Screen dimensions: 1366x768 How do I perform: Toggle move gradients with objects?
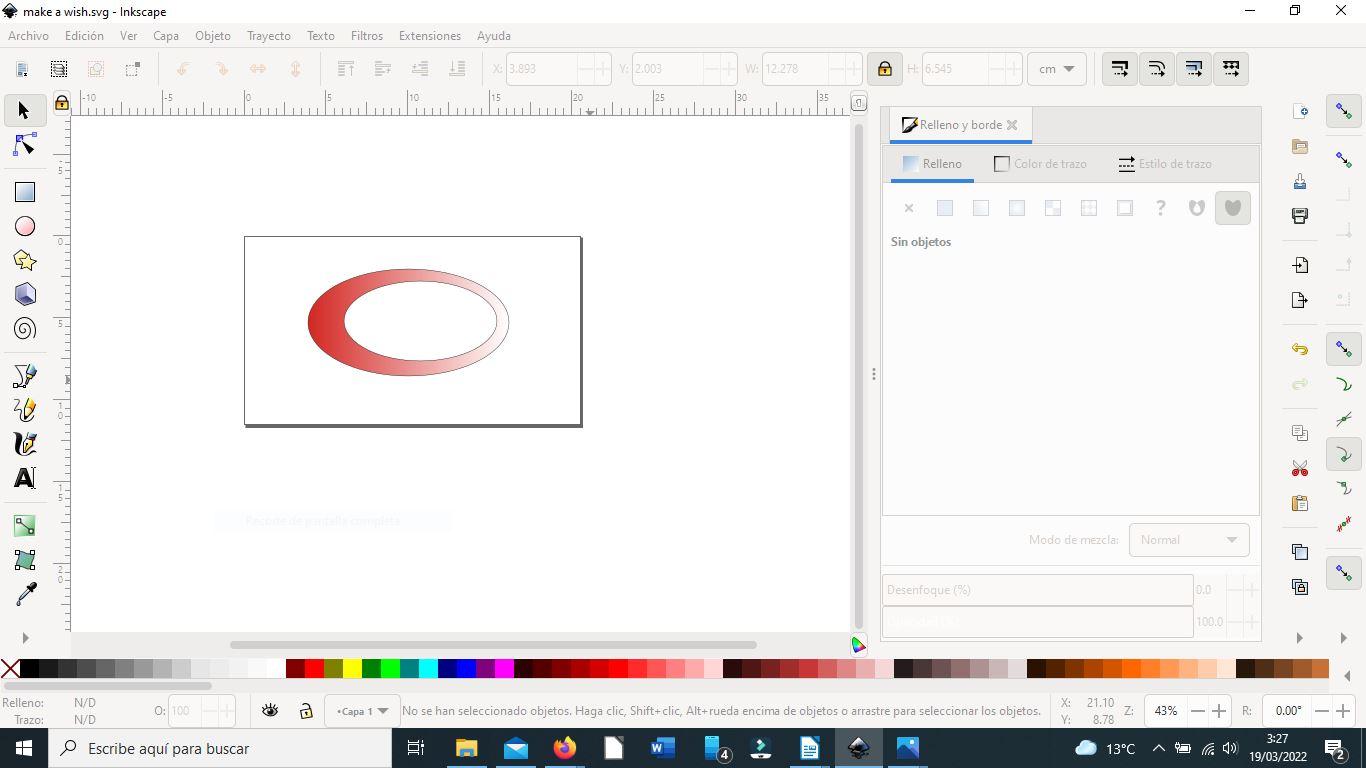coord(1194,69)
